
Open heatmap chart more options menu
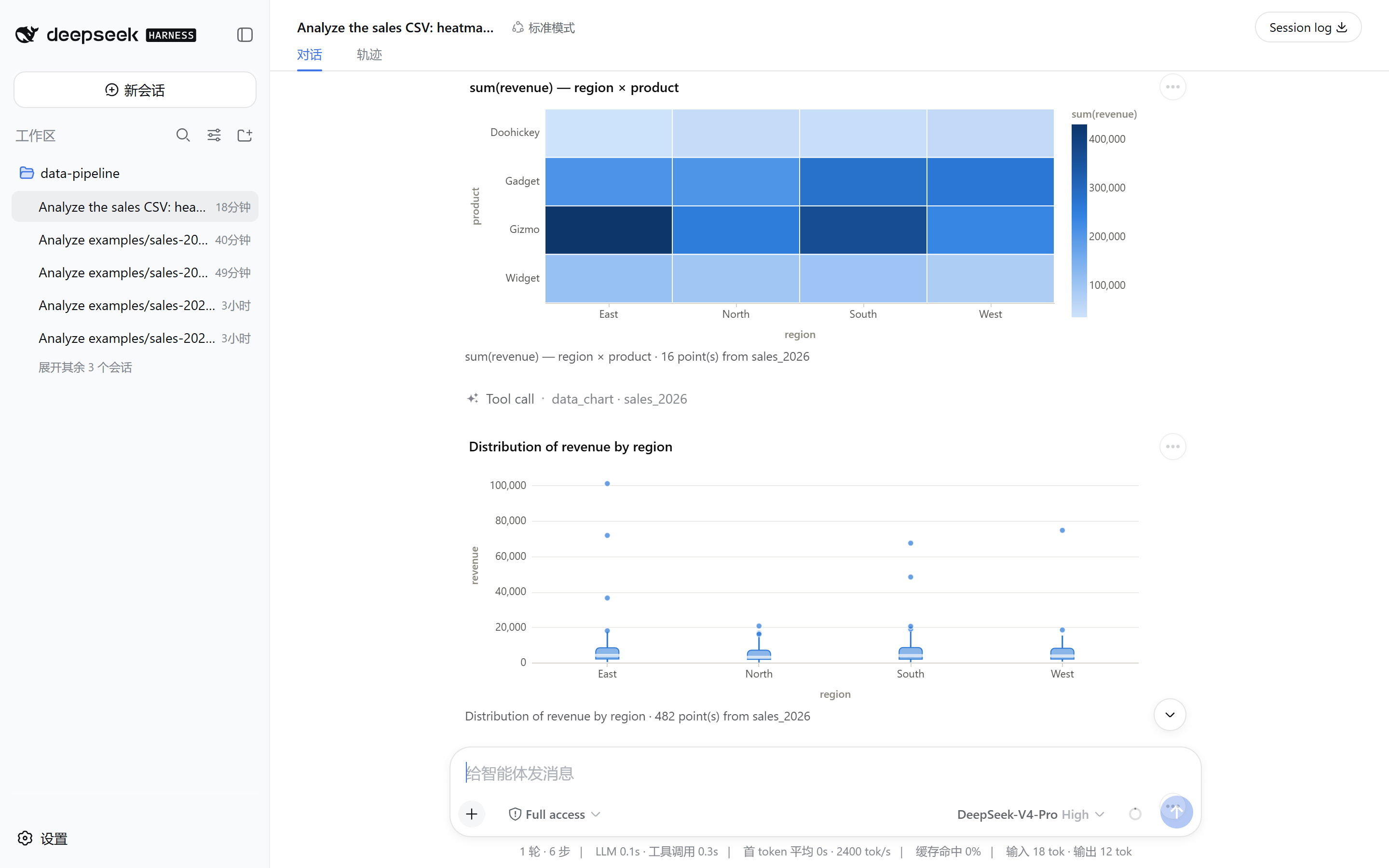coord(1172,87)
